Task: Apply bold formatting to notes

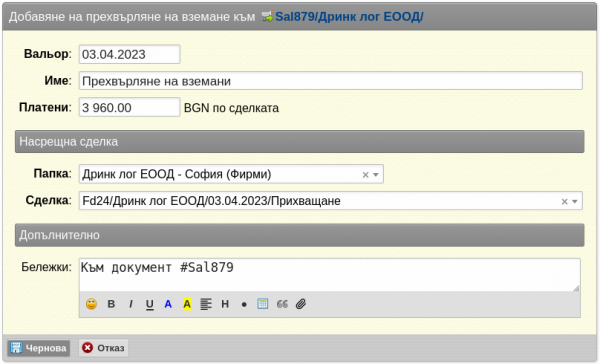Action: click(x=111, y=304)
